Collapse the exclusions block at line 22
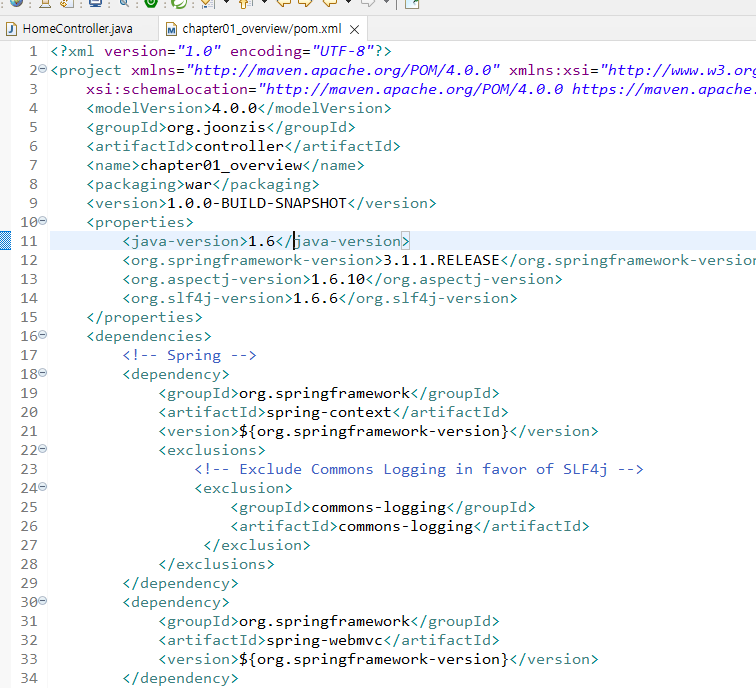 click(x=42, y=449)
